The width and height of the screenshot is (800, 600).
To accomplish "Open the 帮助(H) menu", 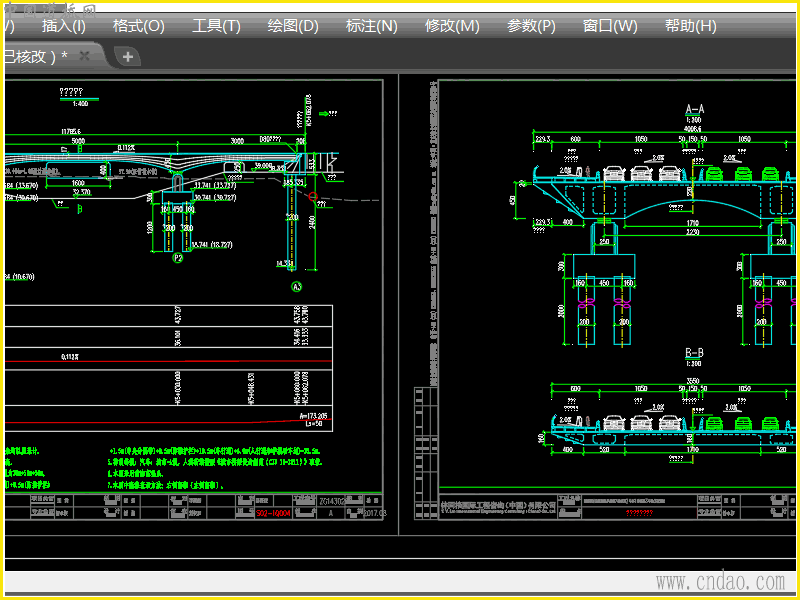I will 691,26.
